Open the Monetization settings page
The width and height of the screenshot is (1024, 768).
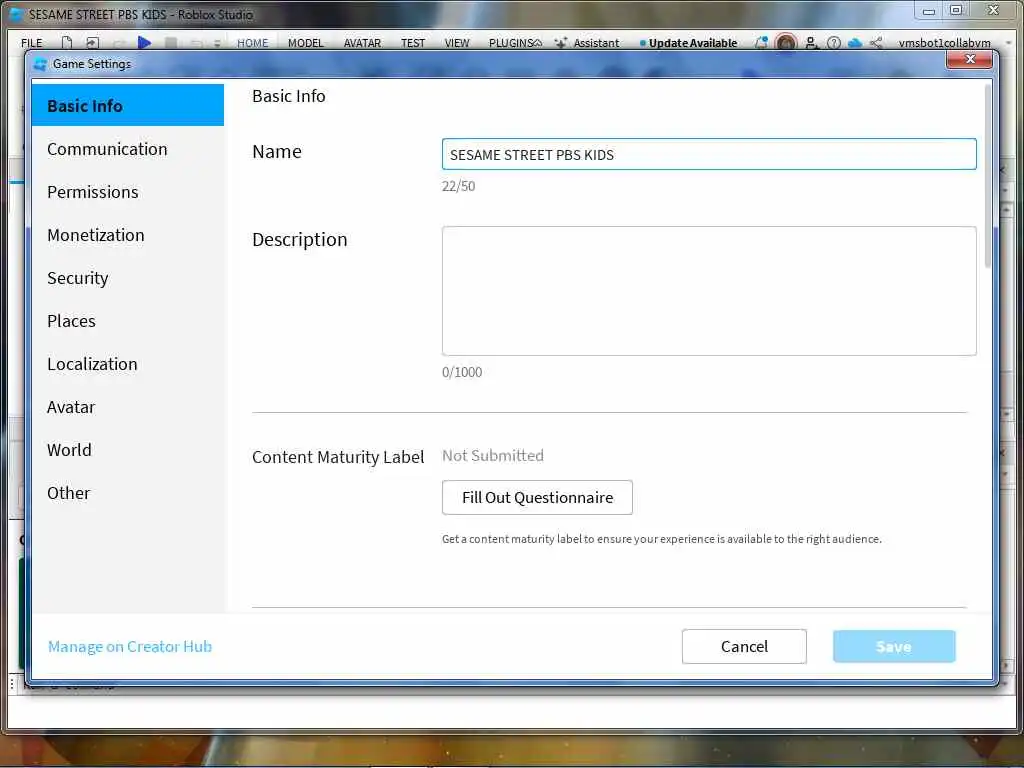[128, 235]
